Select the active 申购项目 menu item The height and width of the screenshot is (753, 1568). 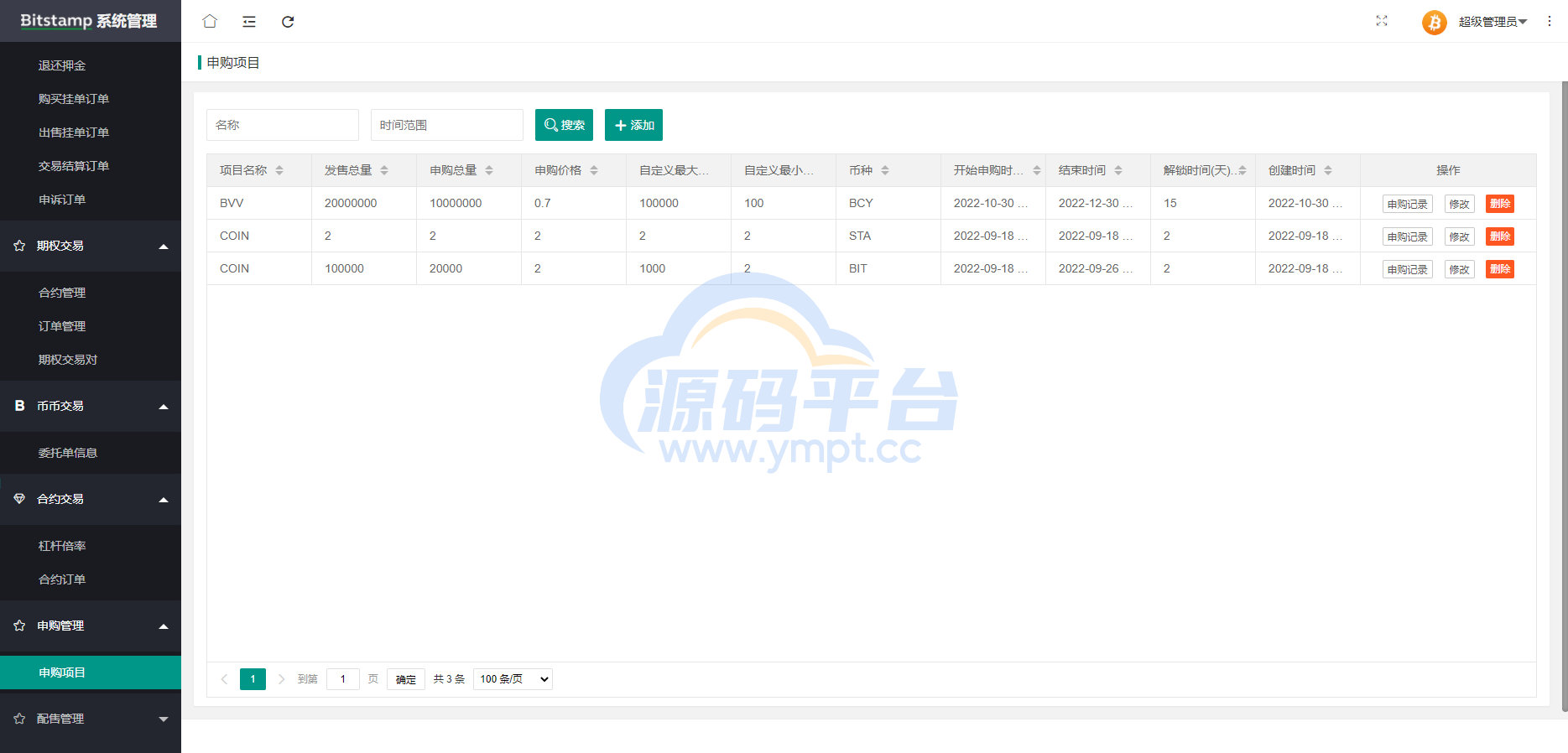(x=91, y=673)
